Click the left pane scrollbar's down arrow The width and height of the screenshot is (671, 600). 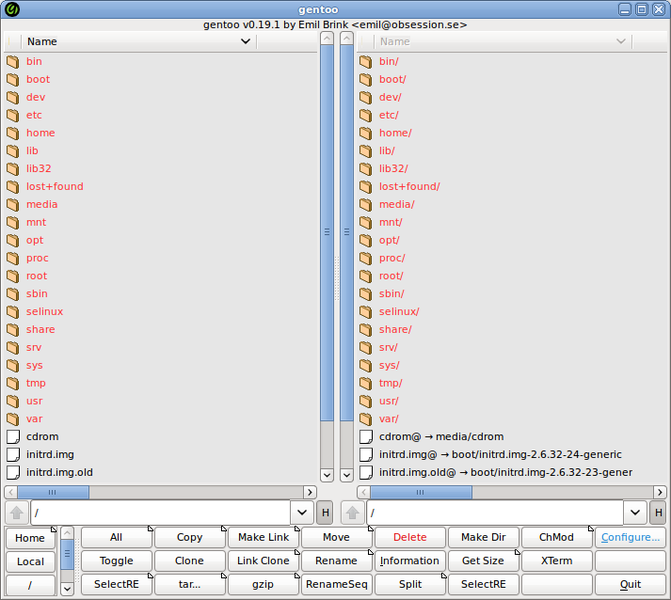click(x=327, y=475)
